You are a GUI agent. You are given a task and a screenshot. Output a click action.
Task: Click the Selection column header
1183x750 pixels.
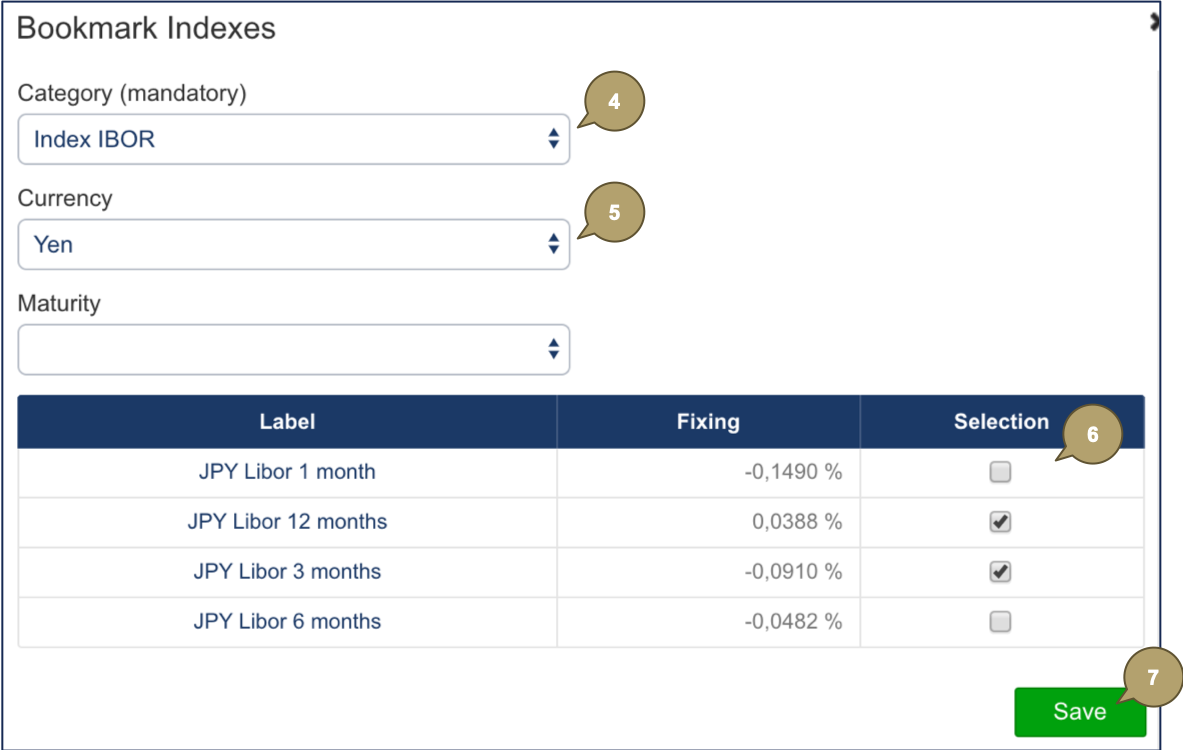click(1000, 421)
